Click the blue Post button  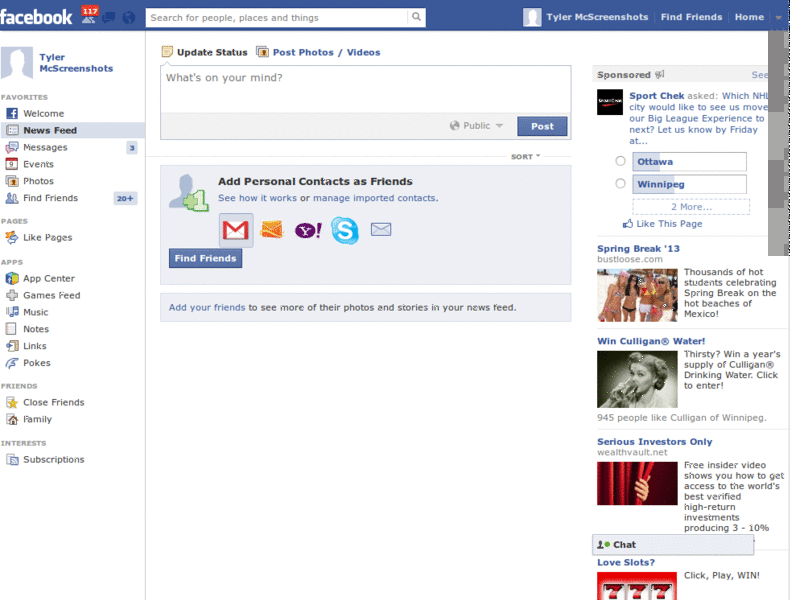[x=542, y=126]
